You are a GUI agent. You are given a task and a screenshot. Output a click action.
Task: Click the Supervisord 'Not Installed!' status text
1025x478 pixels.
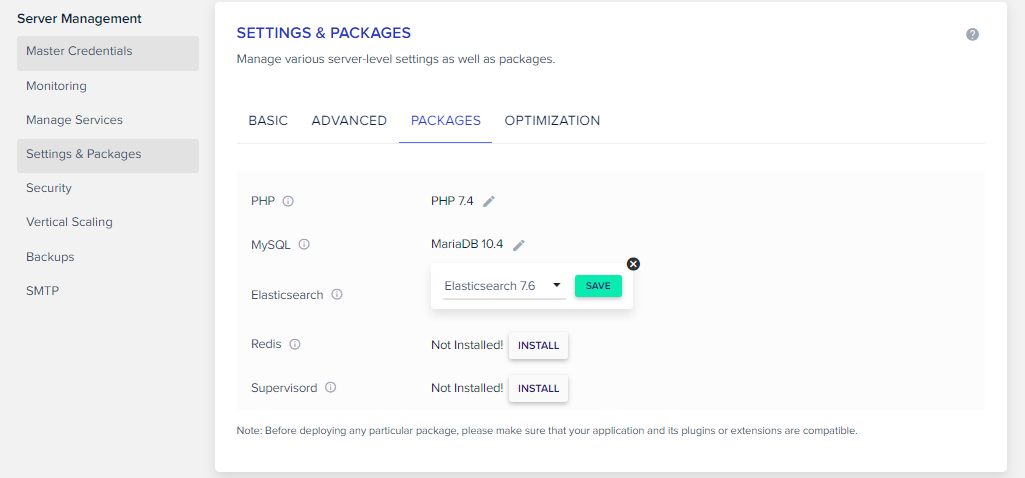467,388
